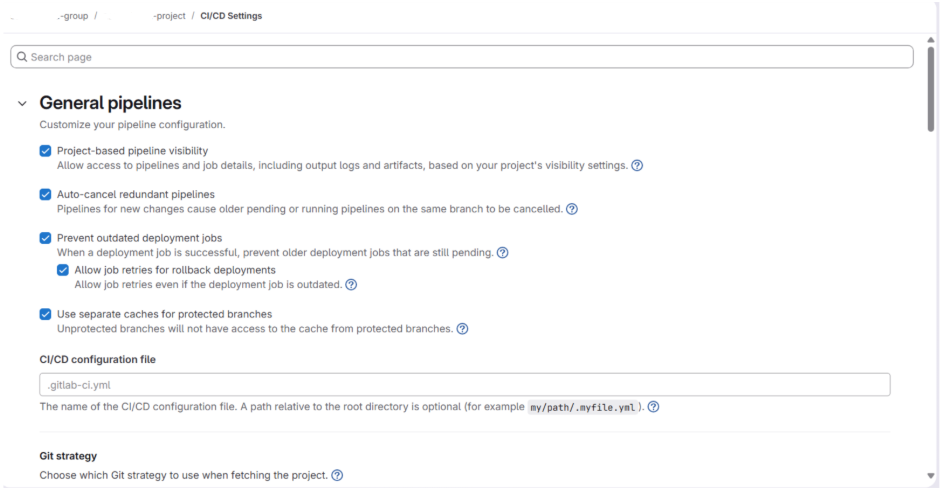
Task: Click help icon beside Git strategy description
Action: (x=337, y=475)
